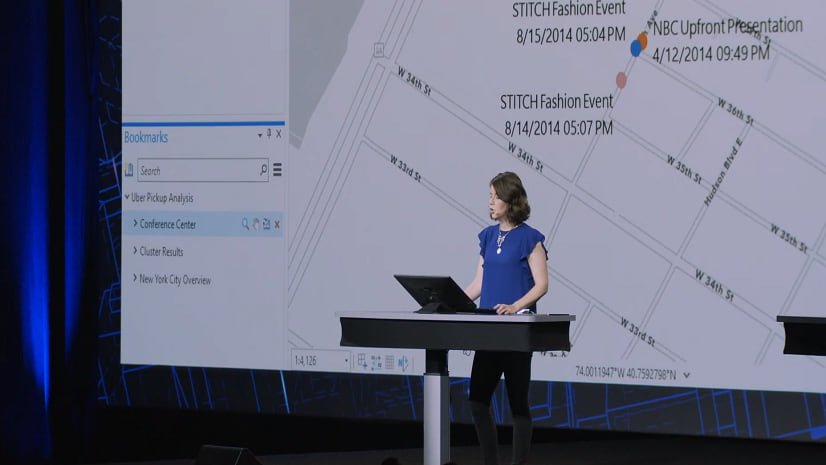Click the STITCH Fashion Event 8/15/2014 label

(x=569, y=22)
